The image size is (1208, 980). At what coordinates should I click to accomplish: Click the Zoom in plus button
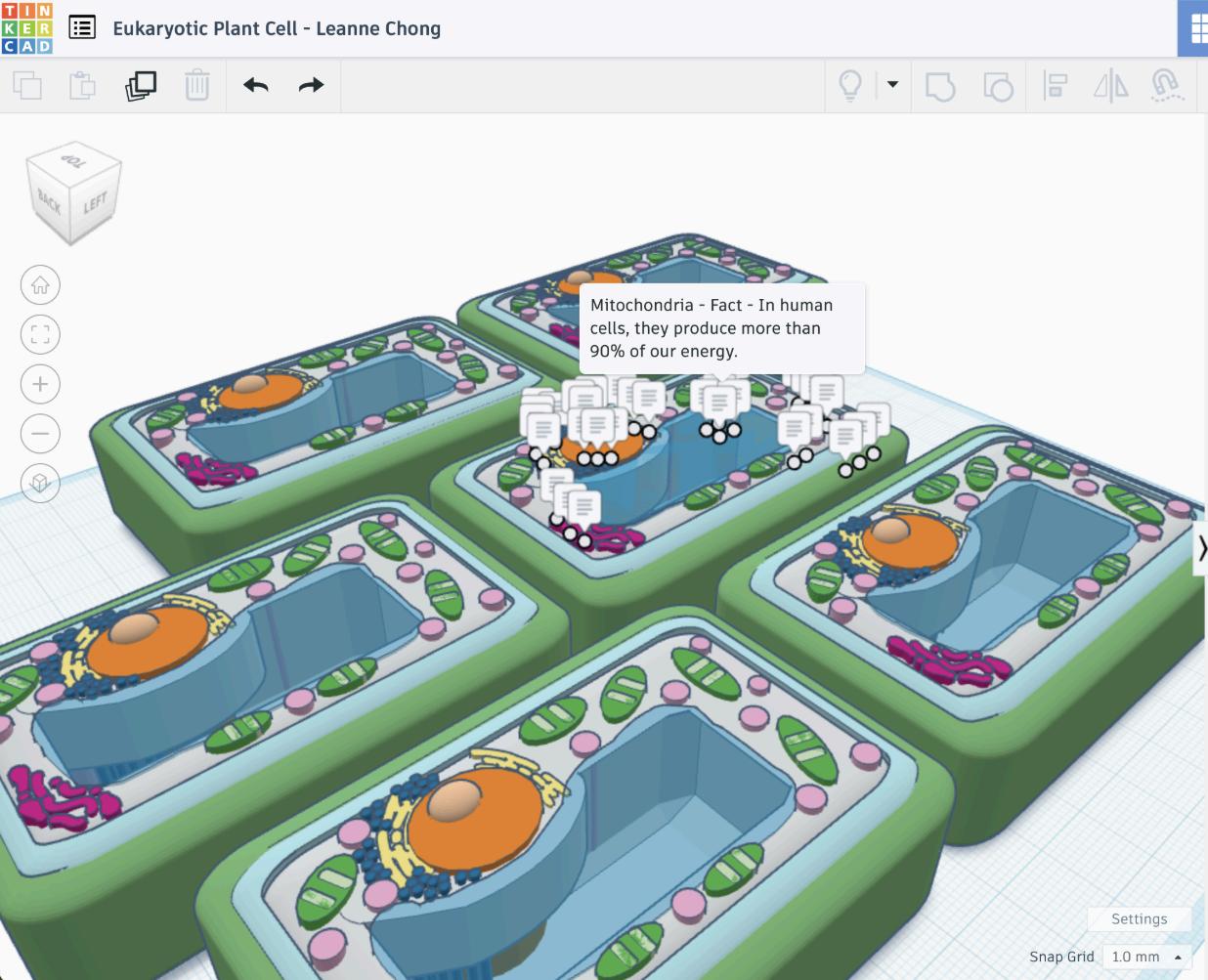point(40,384)
